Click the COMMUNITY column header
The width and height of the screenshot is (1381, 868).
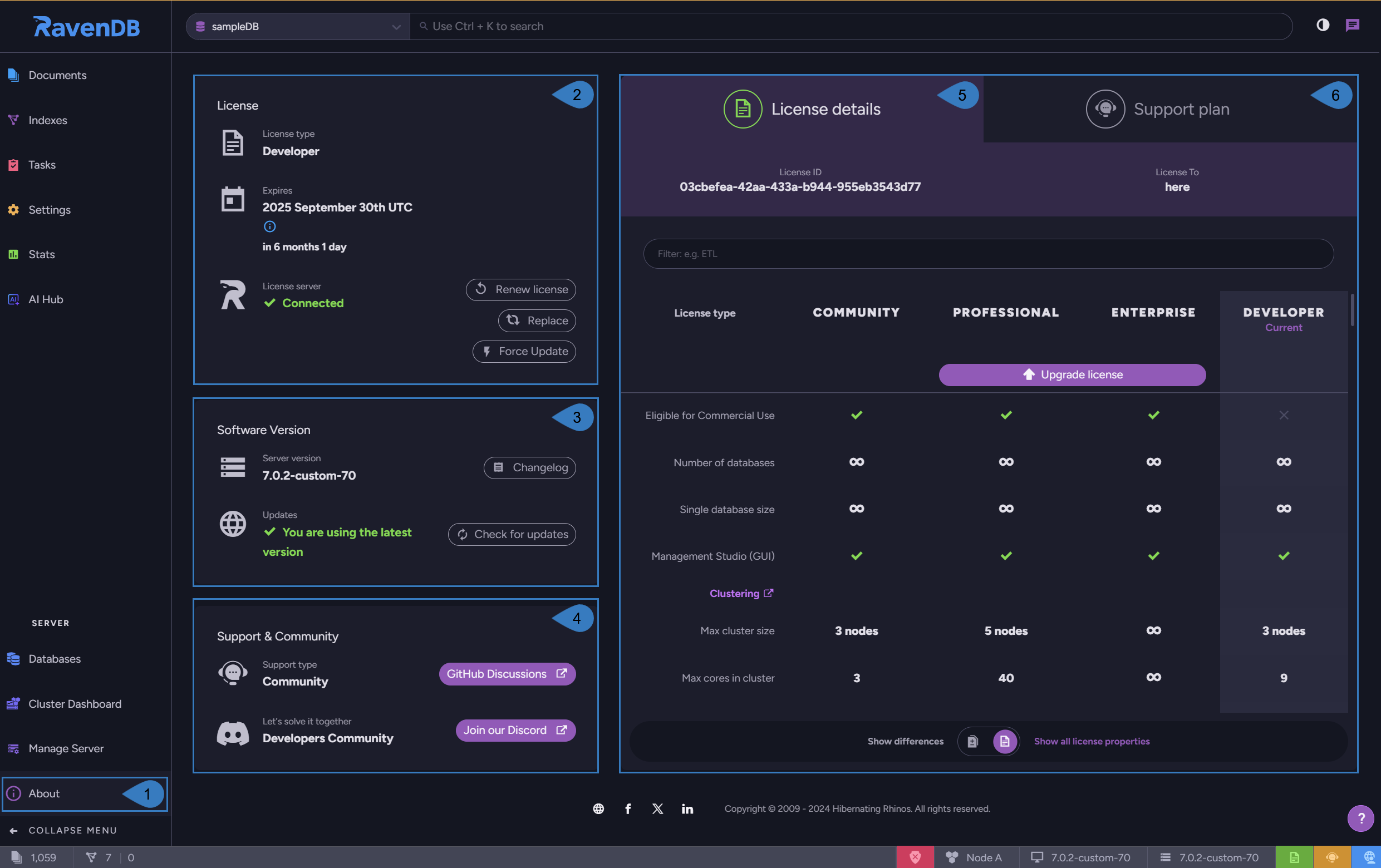coord(856,312)
